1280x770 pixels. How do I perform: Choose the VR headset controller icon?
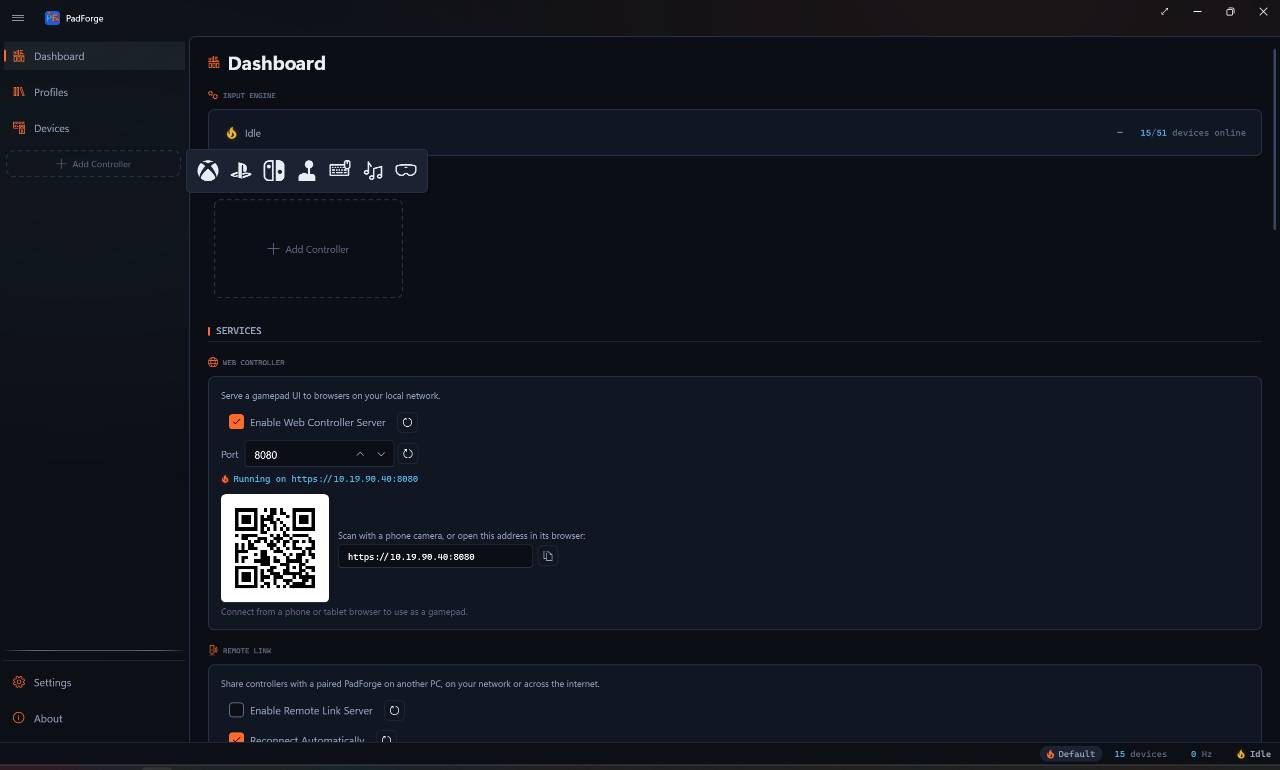406,171
